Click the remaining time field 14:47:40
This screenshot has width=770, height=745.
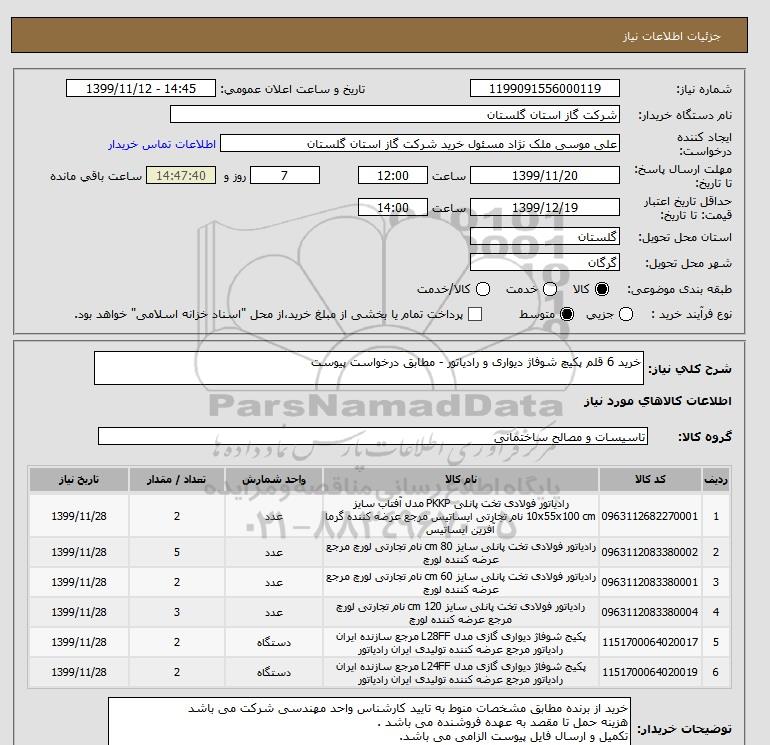click(x=181, y=175)
